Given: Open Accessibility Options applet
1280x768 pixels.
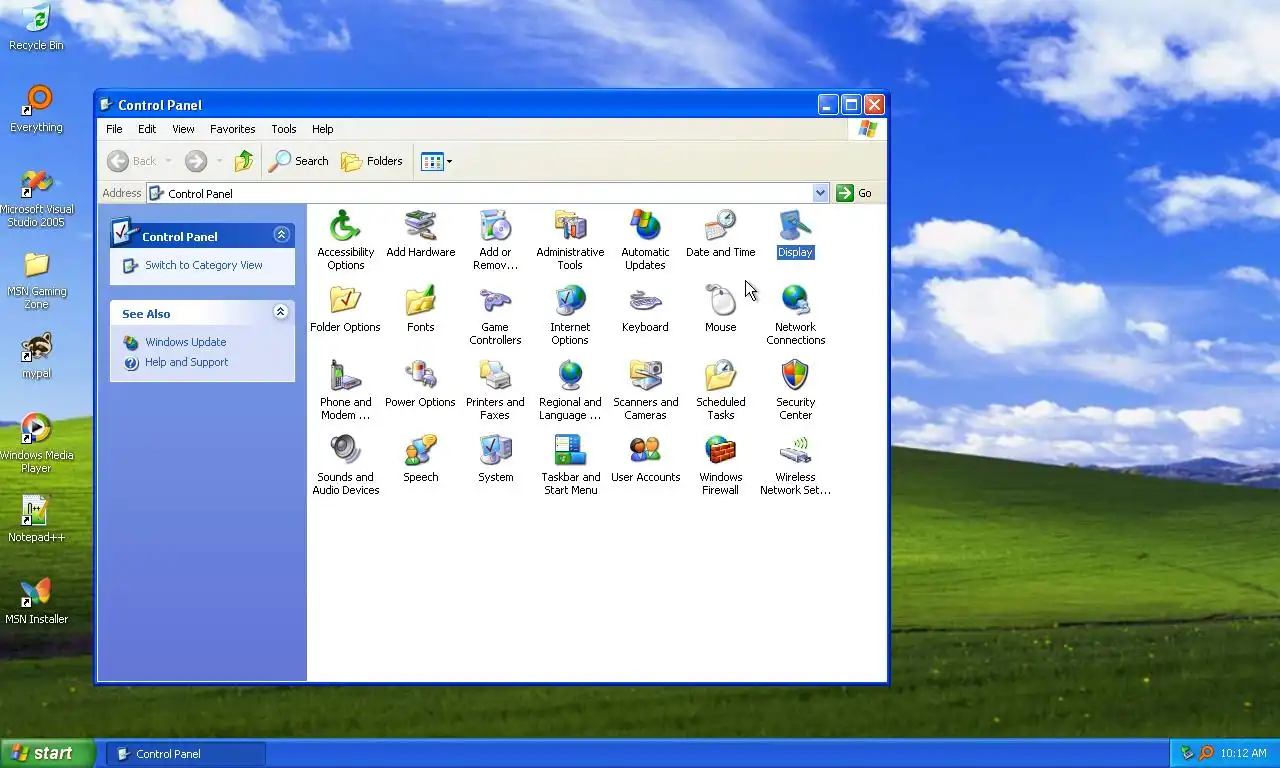Looking at the screenshot, I should tap(345, 239).
